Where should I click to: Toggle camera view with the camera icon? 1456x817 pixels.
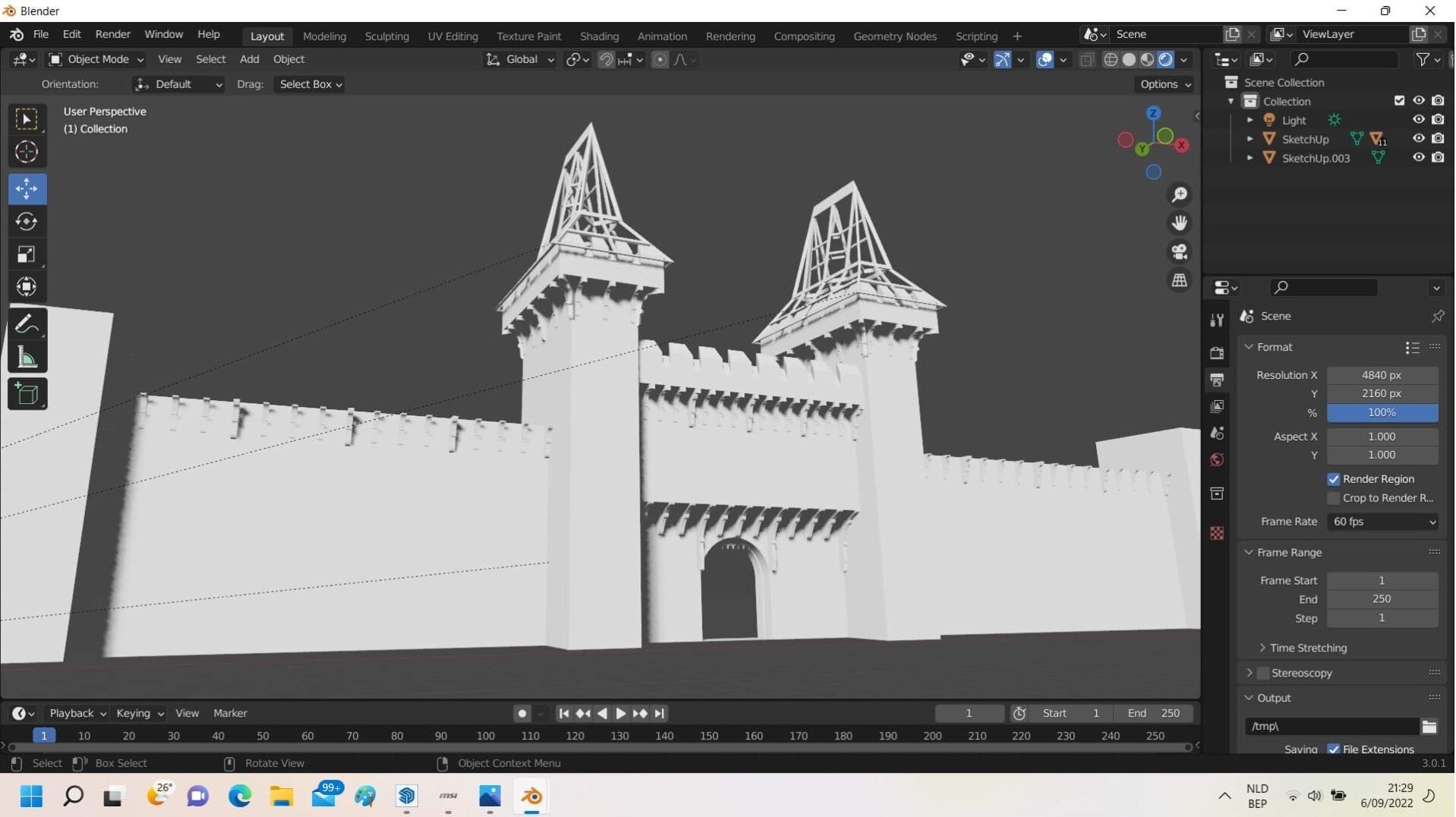[1179, 252]
